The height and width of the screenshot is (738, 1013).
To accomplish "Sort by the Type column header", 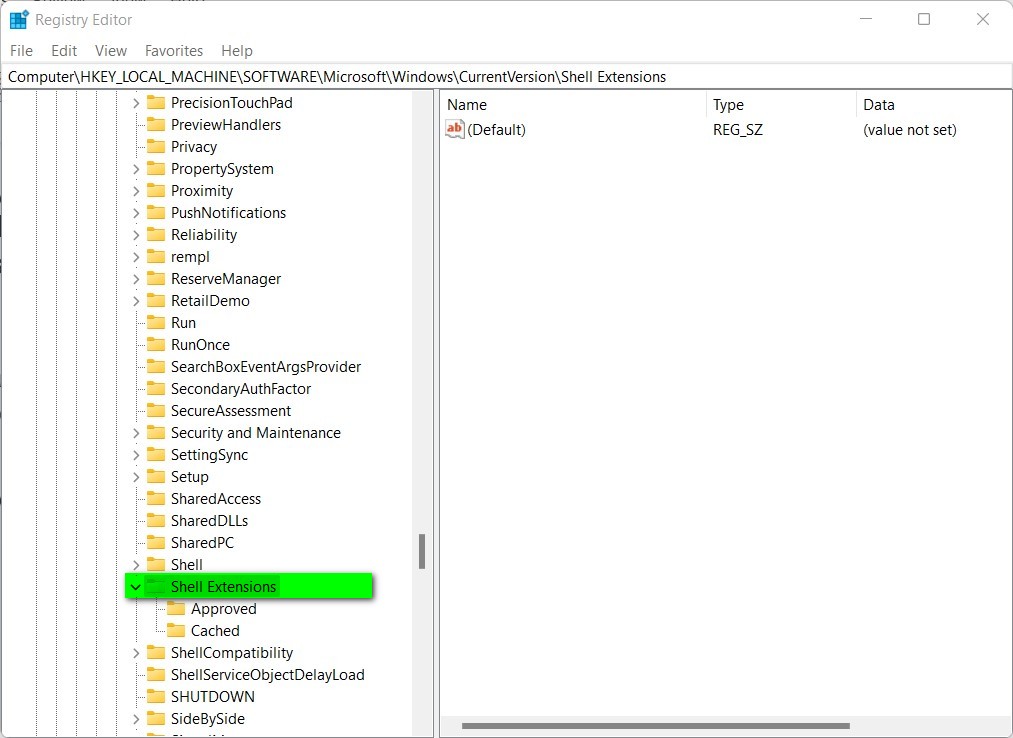I will (782, 105).
